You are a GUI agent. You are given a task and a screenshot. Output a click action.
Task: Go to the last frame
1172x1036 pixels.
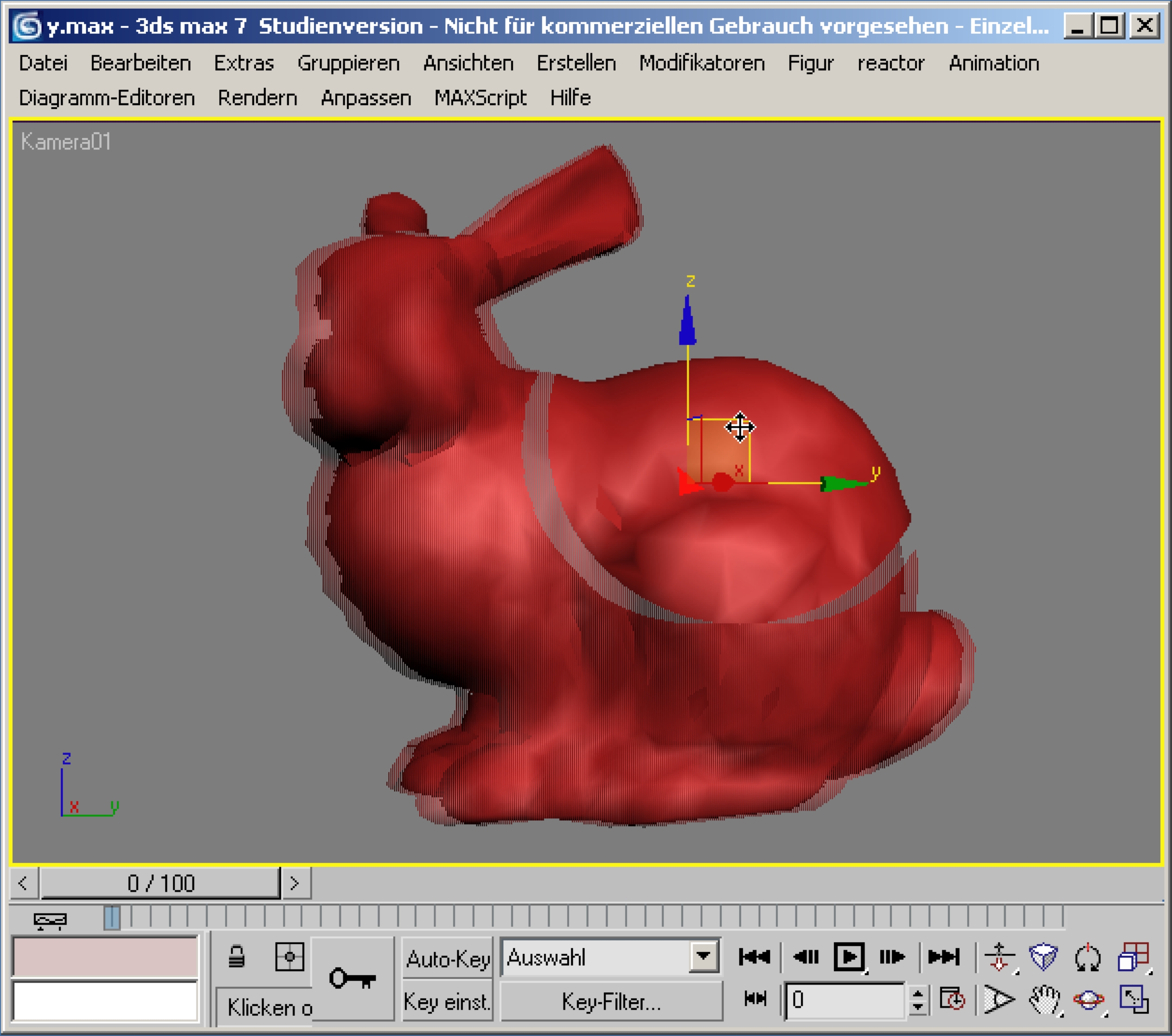pyautogui.click(x=943, y=957)
